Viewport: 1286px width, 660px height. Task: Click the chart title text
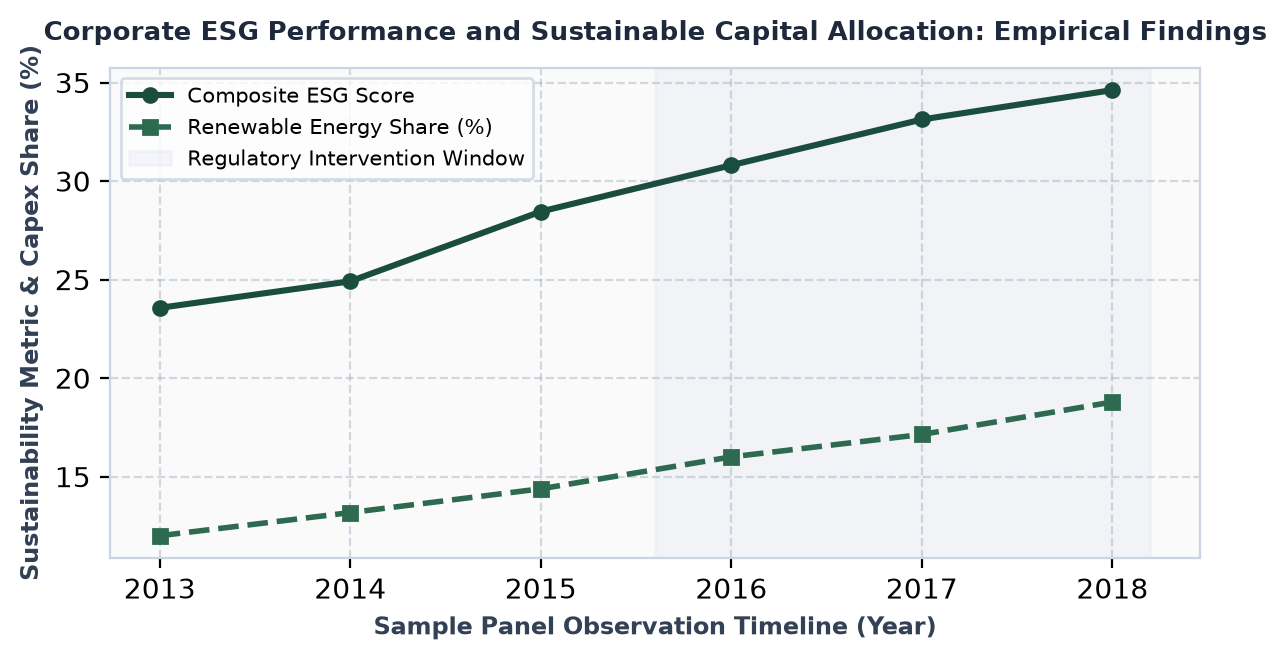[x=655, y=32]
